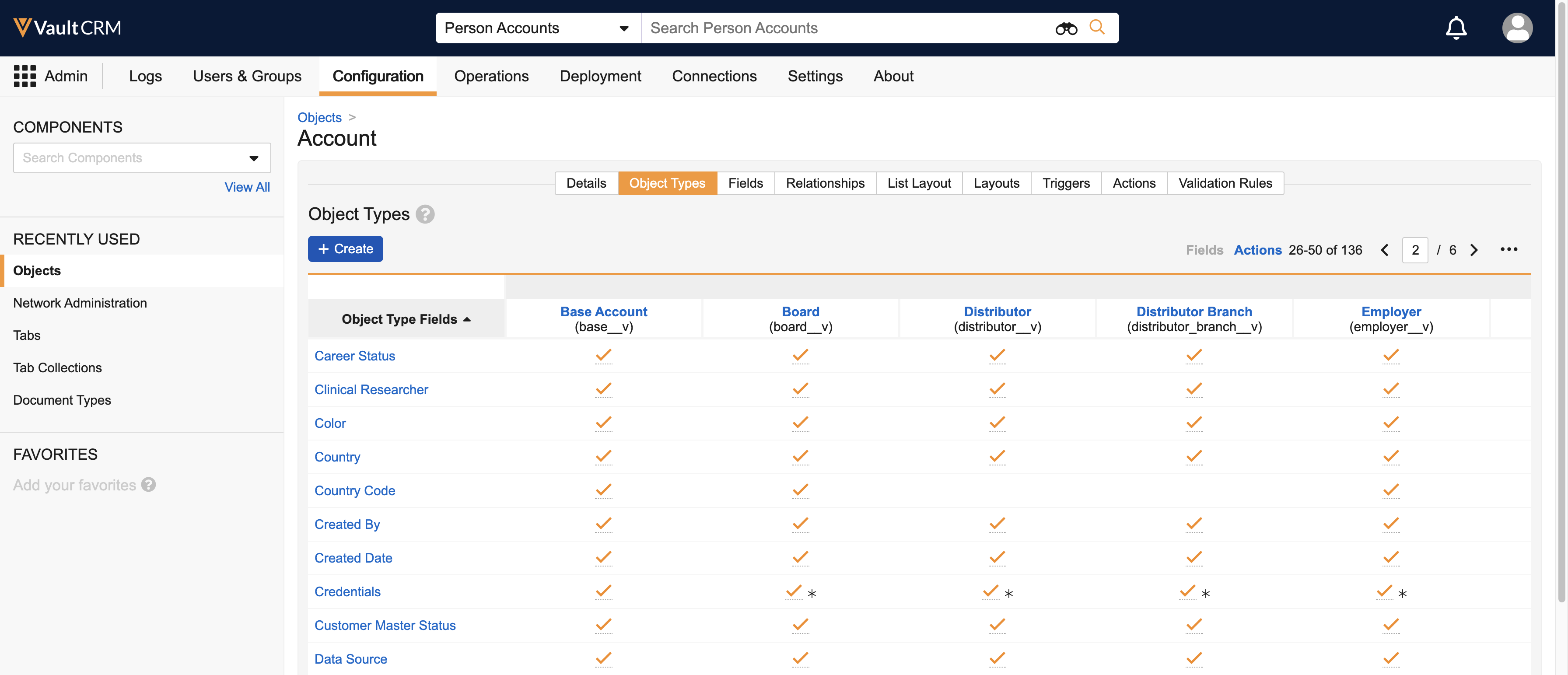1568x675 pixels.
Task: Switch to the Validation Rules tab
Action: pos(1225,183)
